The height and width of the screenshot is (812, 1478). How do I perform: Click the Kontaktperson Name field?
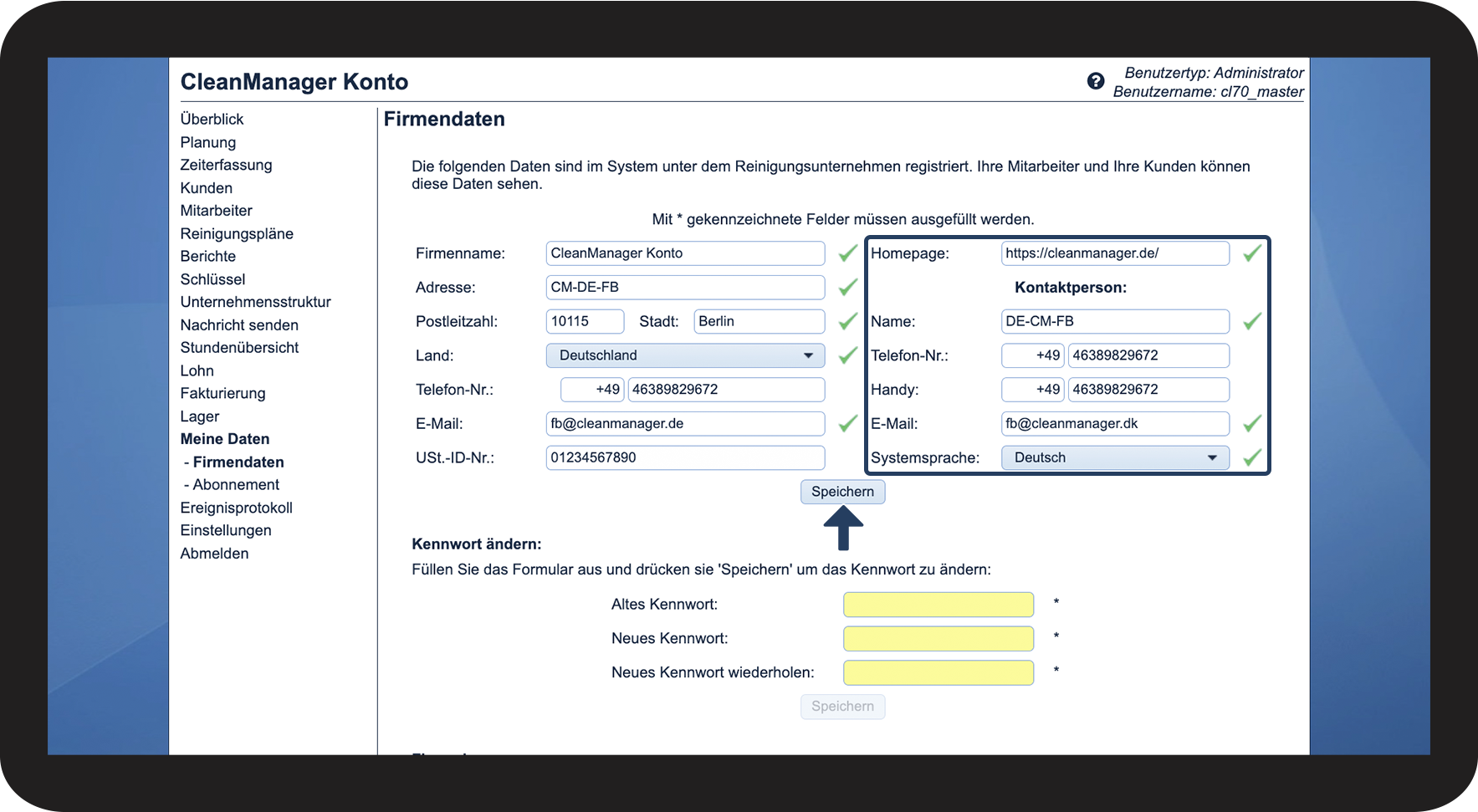click(x=1115, y=321)
